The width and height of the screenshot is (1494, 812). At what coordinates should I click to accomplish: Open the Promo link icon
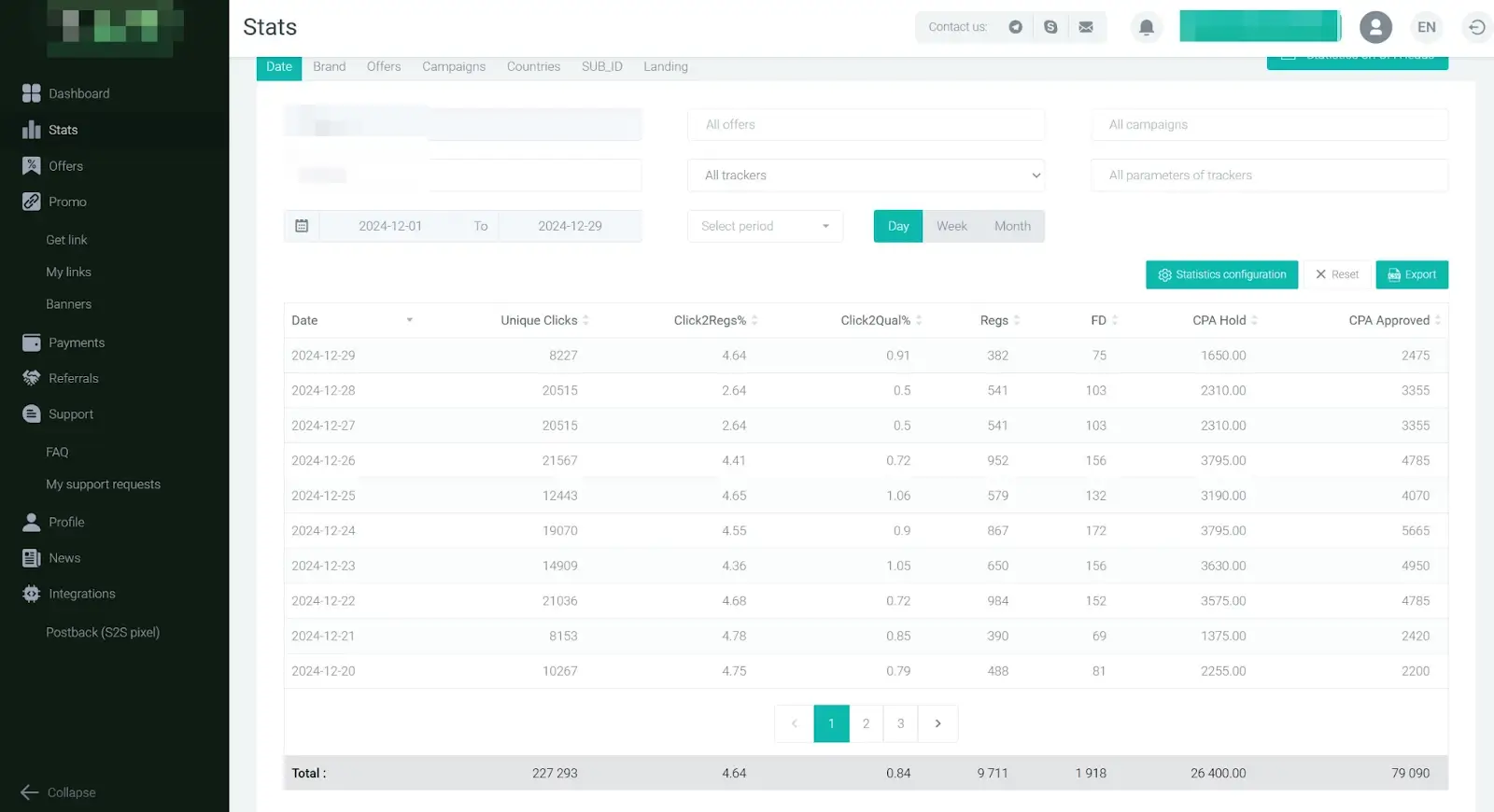pyautogui.click(x=32, y=202)
